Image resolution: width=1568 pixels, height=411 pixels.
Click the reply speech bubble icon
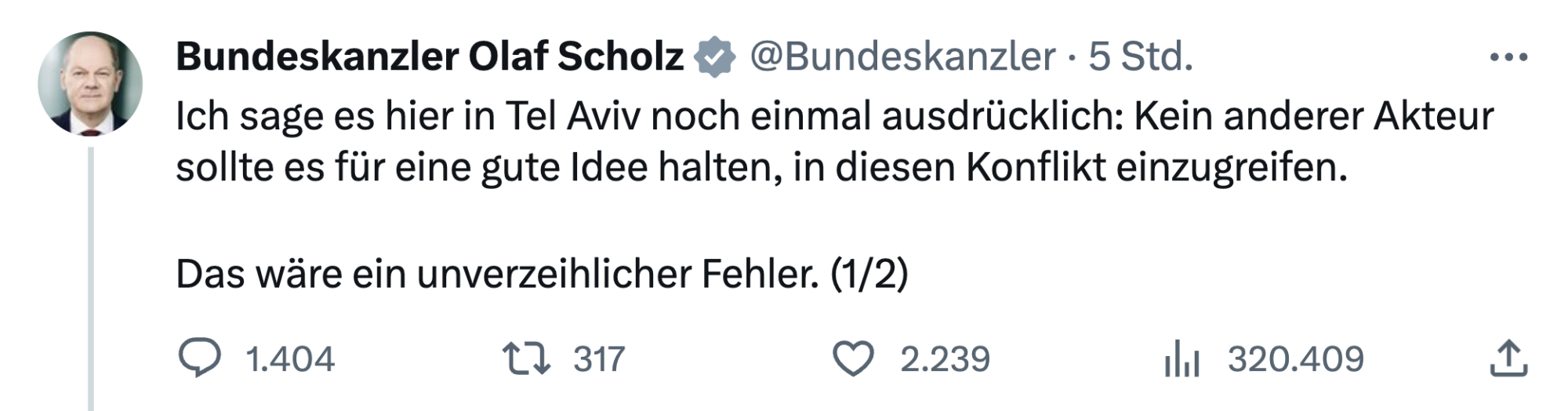[199, 358]
